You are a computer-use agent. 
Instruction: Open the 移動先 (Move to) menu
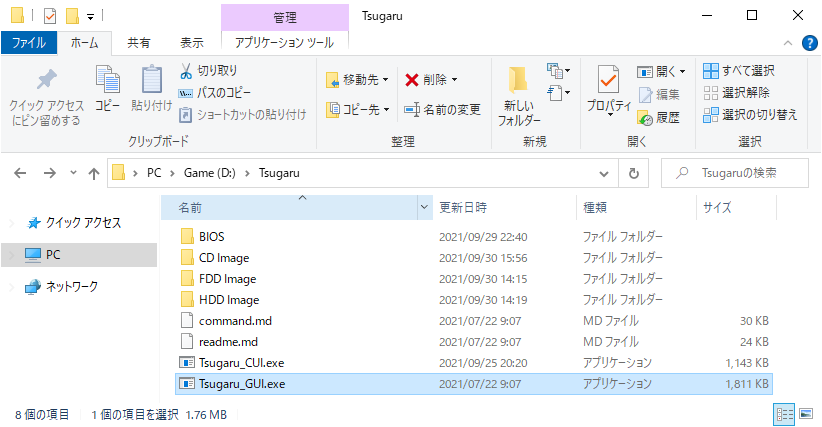tap(357, 80)
